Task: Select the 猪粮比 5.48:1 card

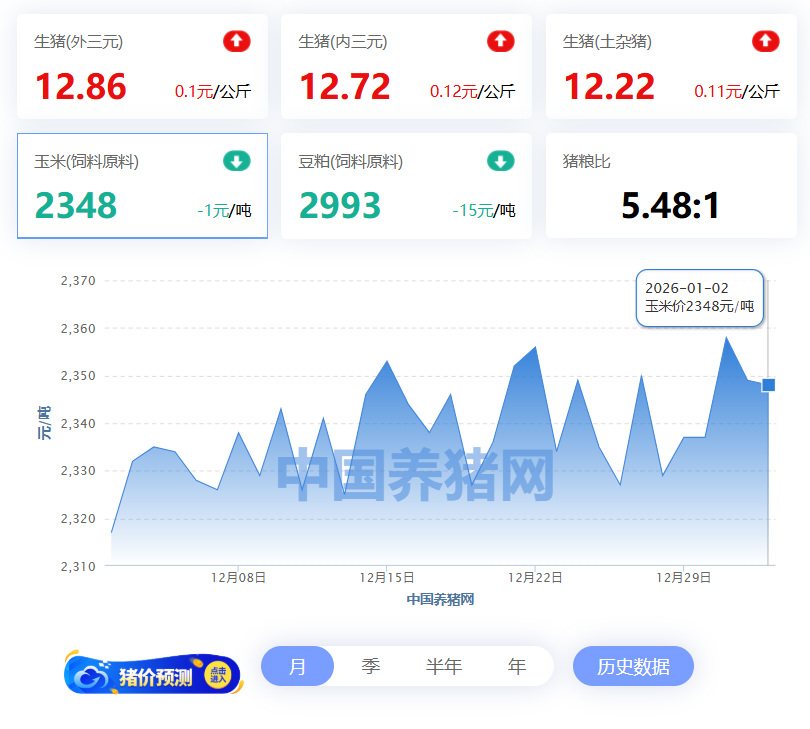Action: (671, 186)
